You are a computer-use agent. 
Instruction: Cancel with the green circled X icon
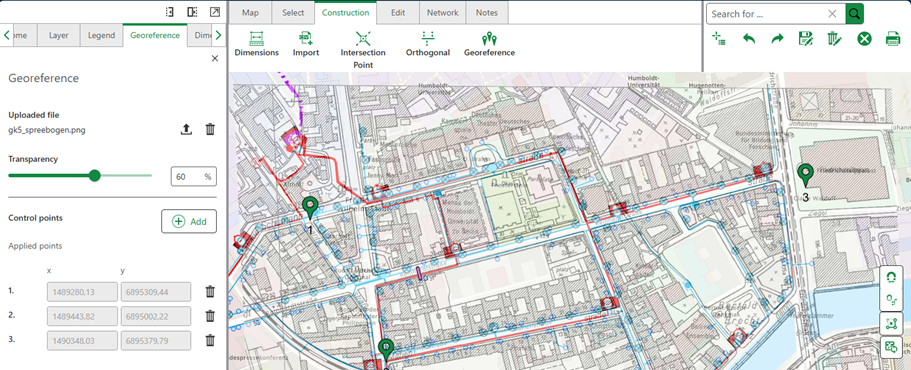pyautogui.click(x=864, y=39)
